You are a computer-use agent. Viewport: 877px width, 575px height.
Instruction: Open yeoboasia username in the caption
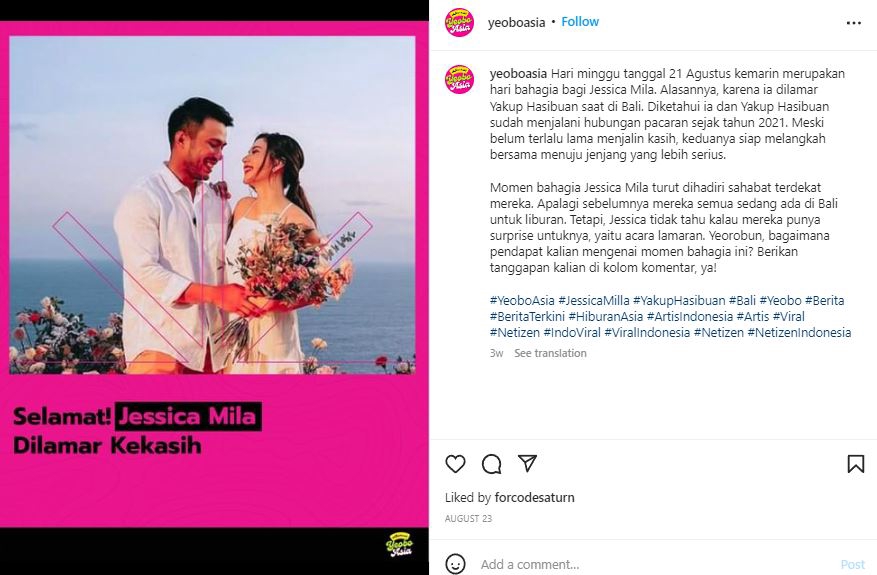coord(518,73)
